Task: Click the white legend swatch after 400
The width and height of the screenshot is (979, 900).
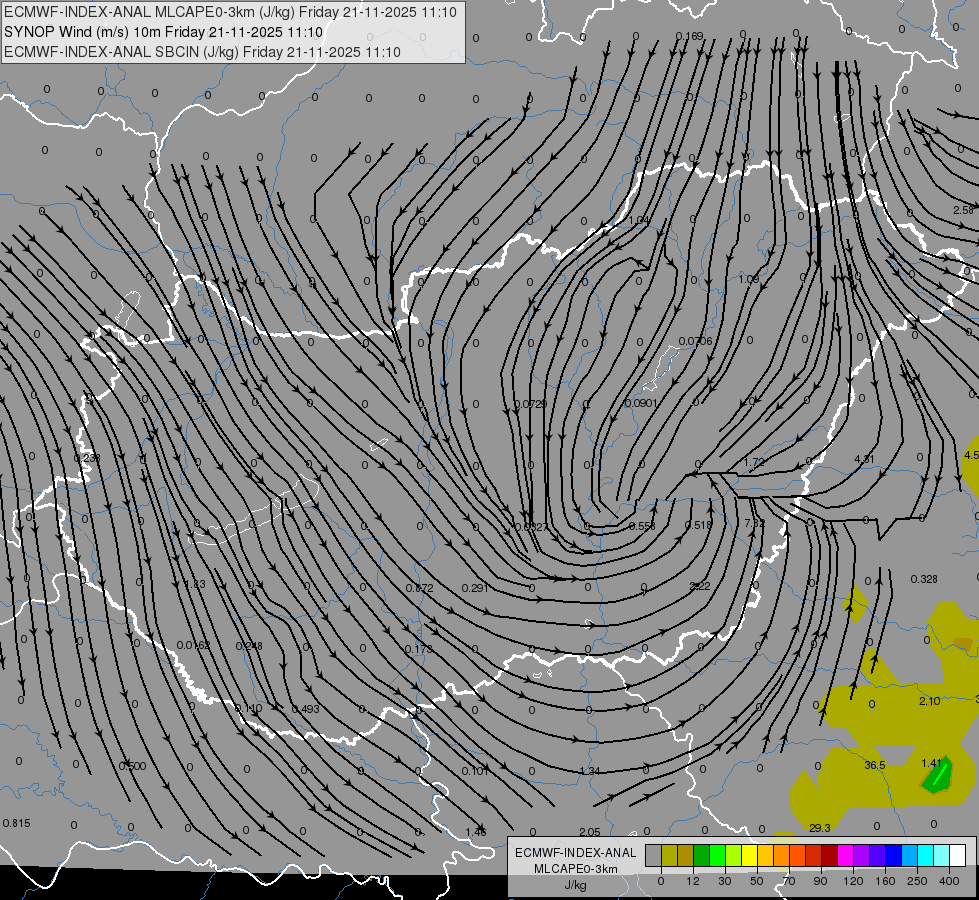Action: pyautogui.click(x=957, y=856)
